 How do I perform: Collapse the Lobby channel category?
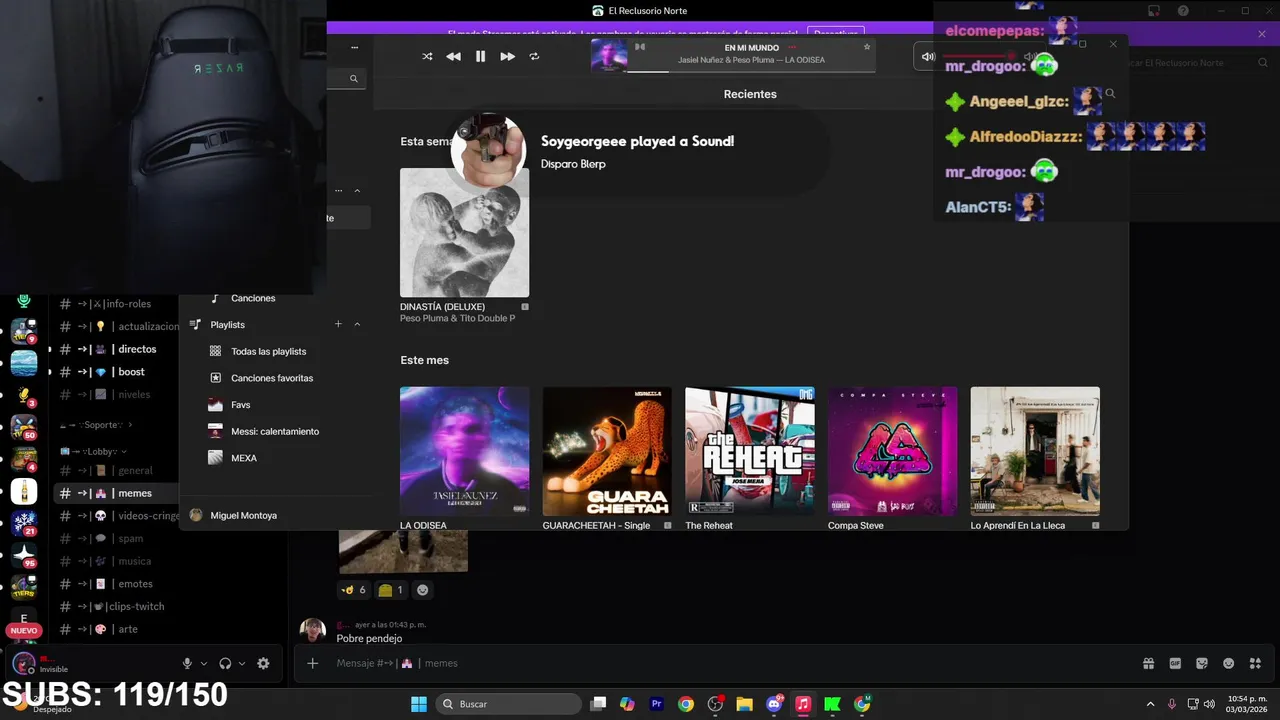click(x=94, y=451)
